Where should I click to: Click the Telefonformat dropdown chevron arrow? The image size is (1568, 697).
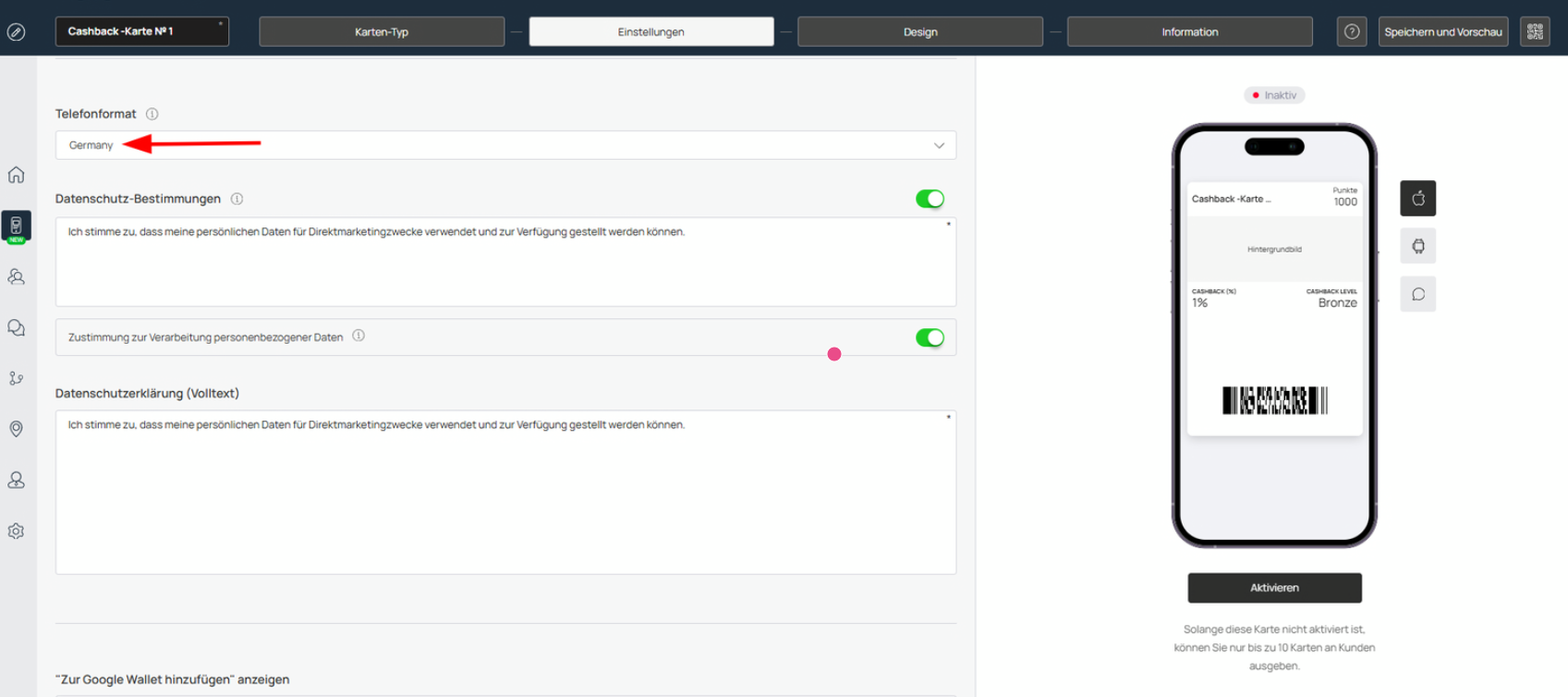click(939, 145)
